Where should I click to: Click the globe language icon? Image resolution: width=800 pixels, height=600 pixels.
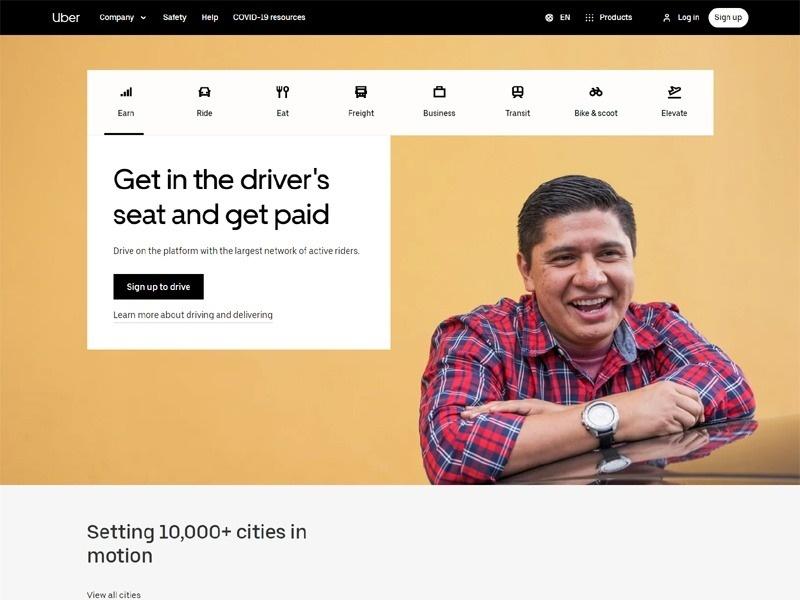coord(549,17)
